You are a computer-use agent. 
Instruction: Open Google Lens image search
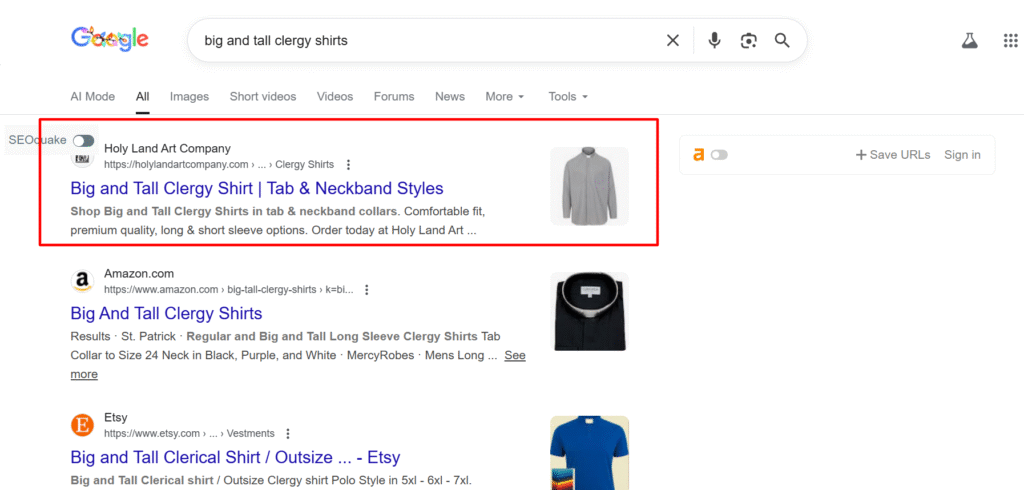pos(748,41)
